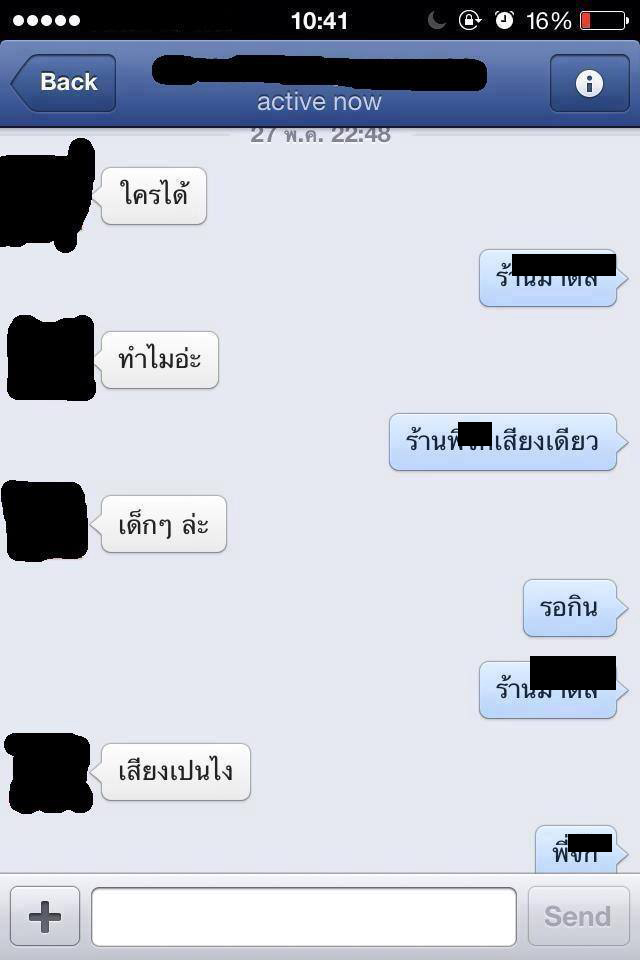Tap the alarm clock status icon
Viewport: 640px width, 960px height.
click(x=504, y=20)
